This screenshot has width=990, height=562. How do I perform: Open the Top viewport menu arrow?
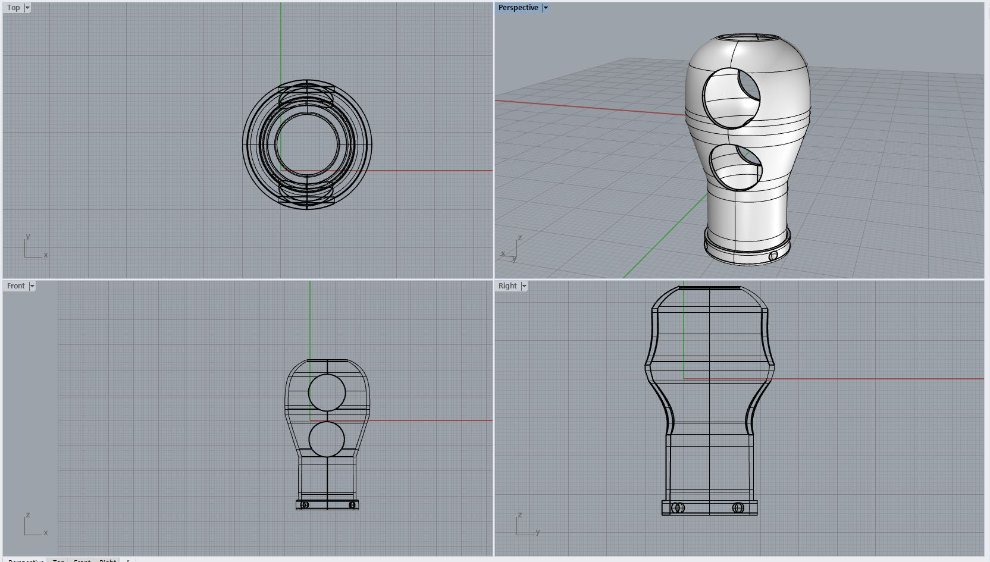click(x=27, y=7)
